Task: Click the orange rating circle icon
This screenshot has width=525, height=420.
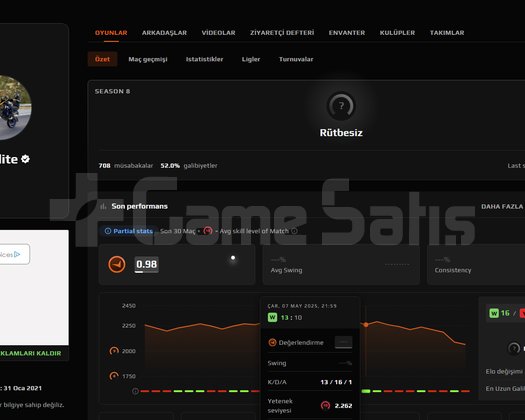Action: tap(117, 265)
